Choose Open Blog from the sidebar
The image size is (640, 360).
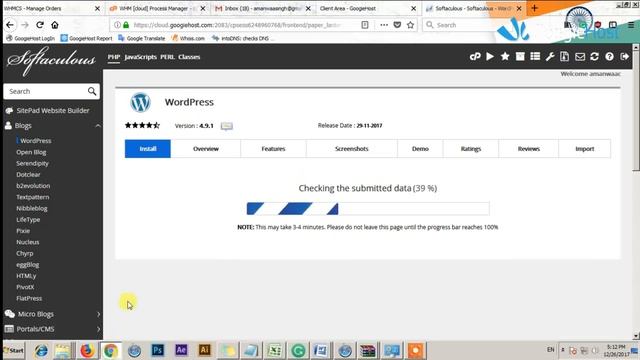pyautogui.click(x=31, y=152)
